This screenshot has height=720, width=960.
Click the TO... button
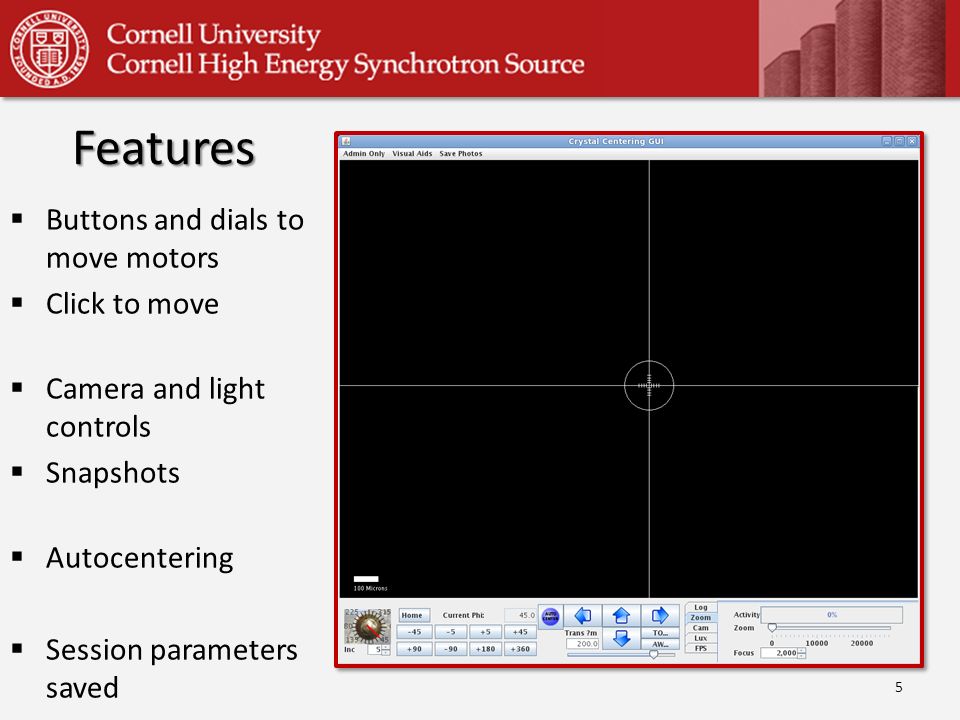pos(660,633)
